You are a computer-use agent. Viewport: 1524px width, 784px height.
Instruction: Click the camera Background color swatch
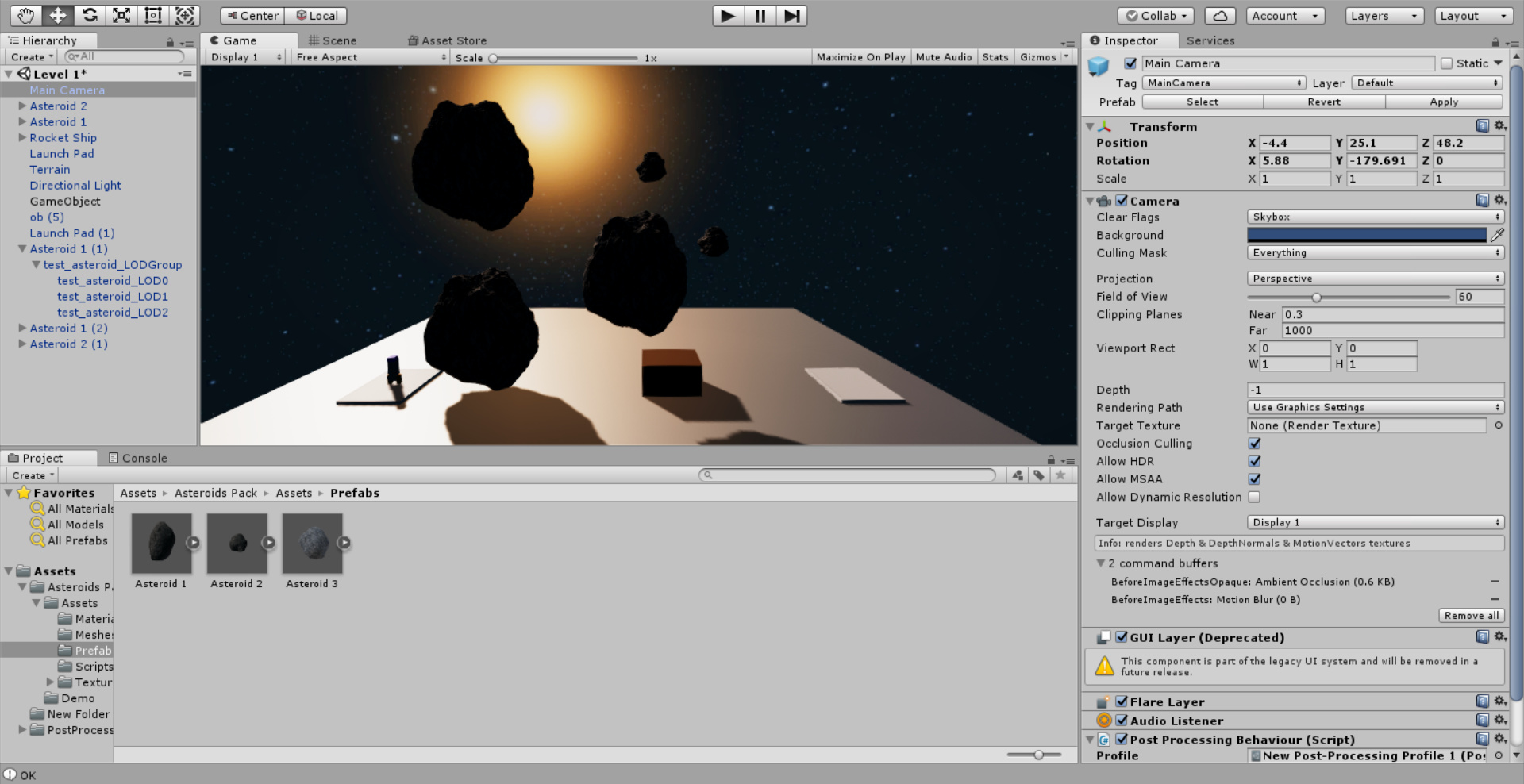tap(1366, 235)
